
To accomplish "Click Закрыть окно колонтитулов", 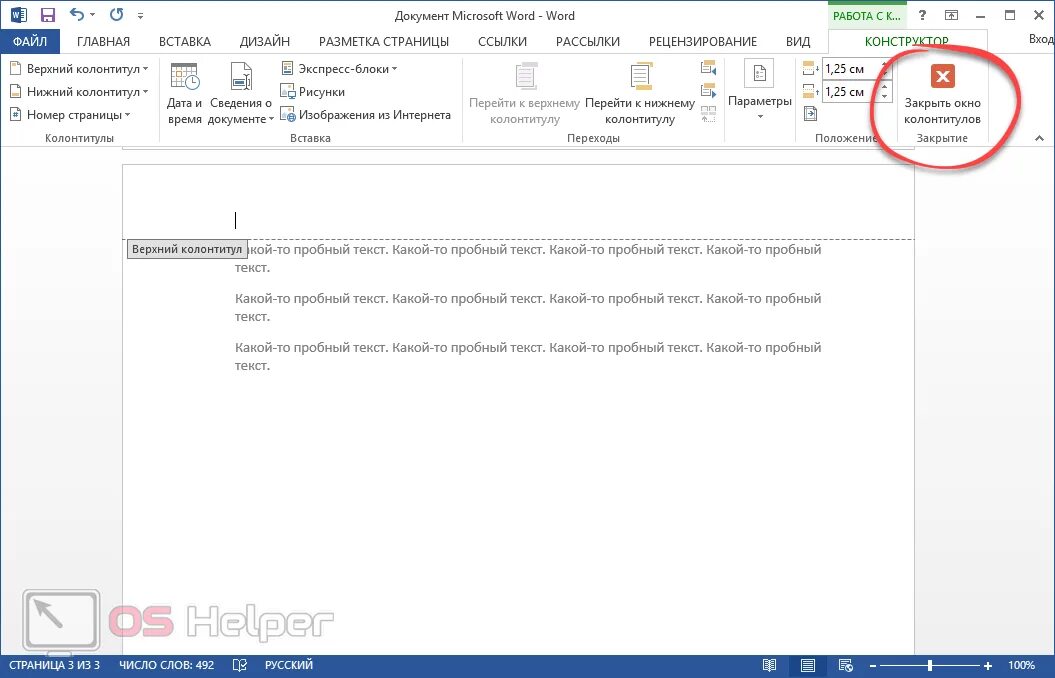I will click(x=942, y=93).
